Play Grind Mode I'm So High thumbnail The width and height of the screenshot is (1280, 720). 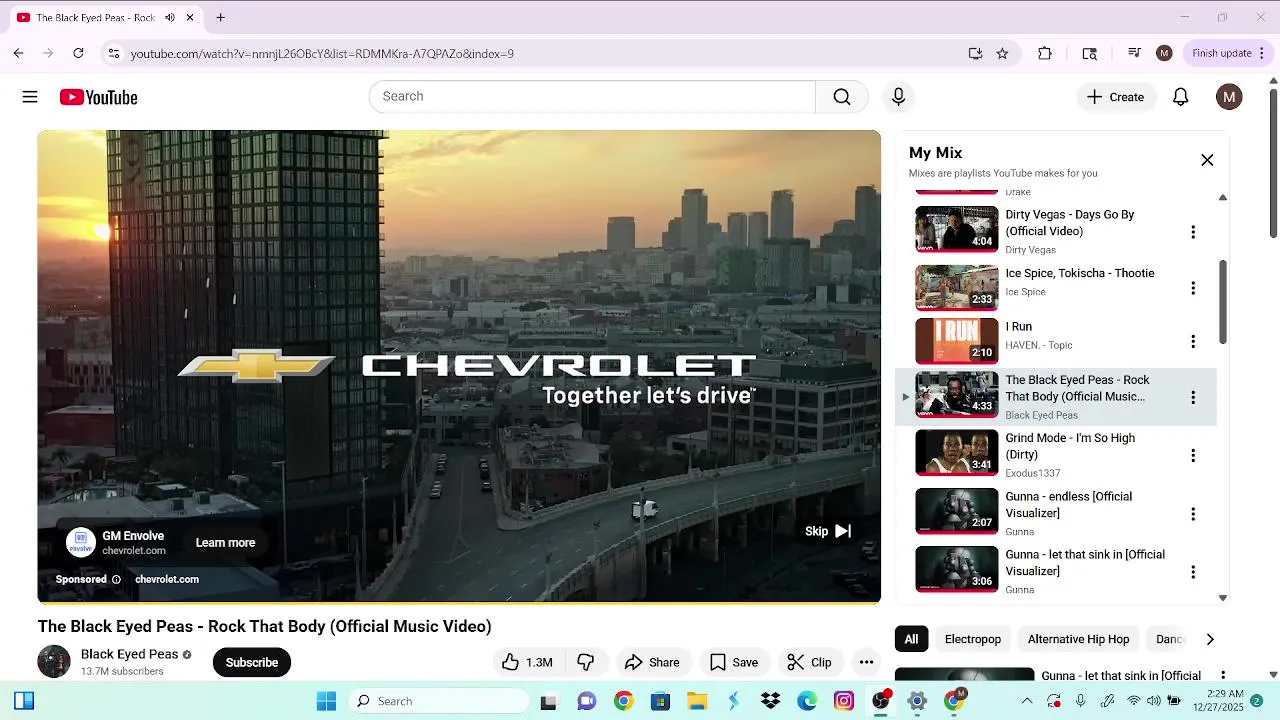pyautogui.click(x=957, y=453)
